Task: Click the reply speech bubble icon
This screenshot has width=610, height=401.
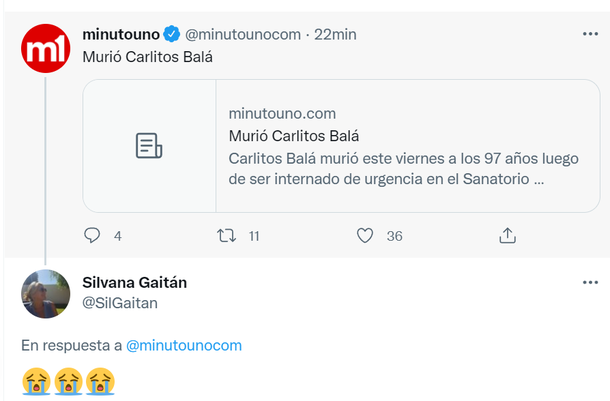Action: point(92,236)
